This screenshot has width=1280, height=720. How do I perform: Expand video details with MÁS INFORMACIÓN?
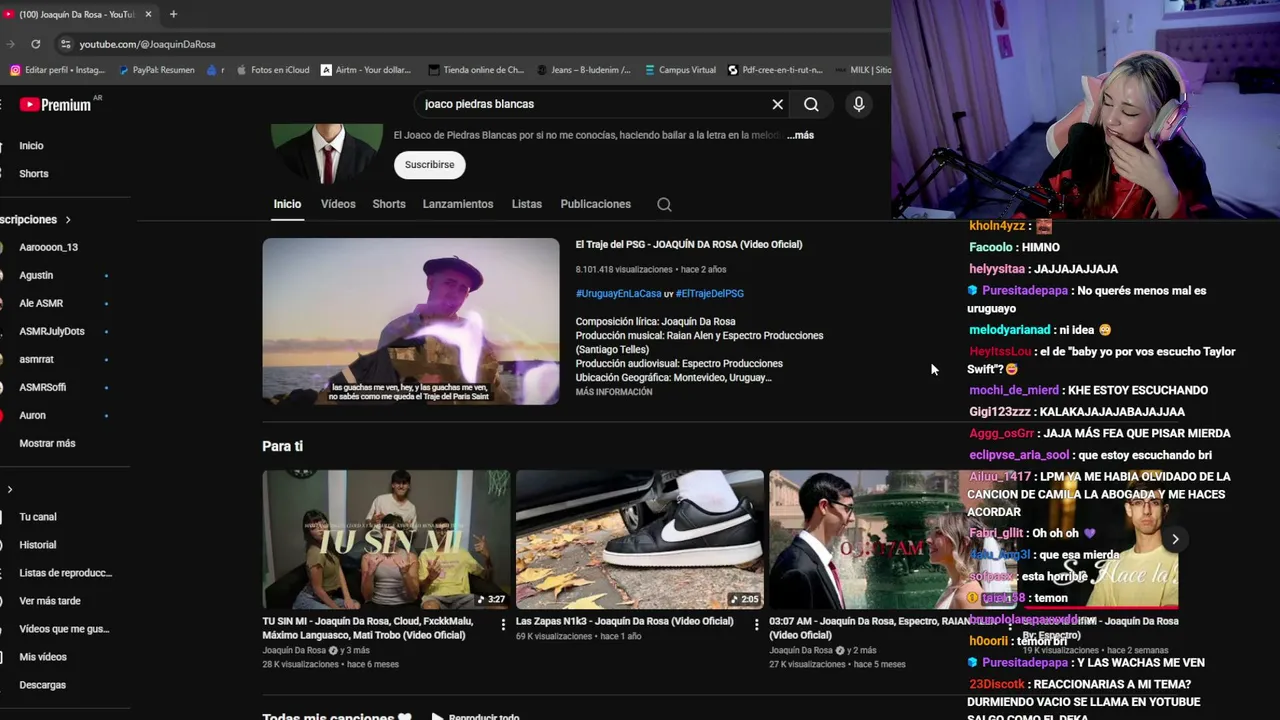tap(614, 392)
